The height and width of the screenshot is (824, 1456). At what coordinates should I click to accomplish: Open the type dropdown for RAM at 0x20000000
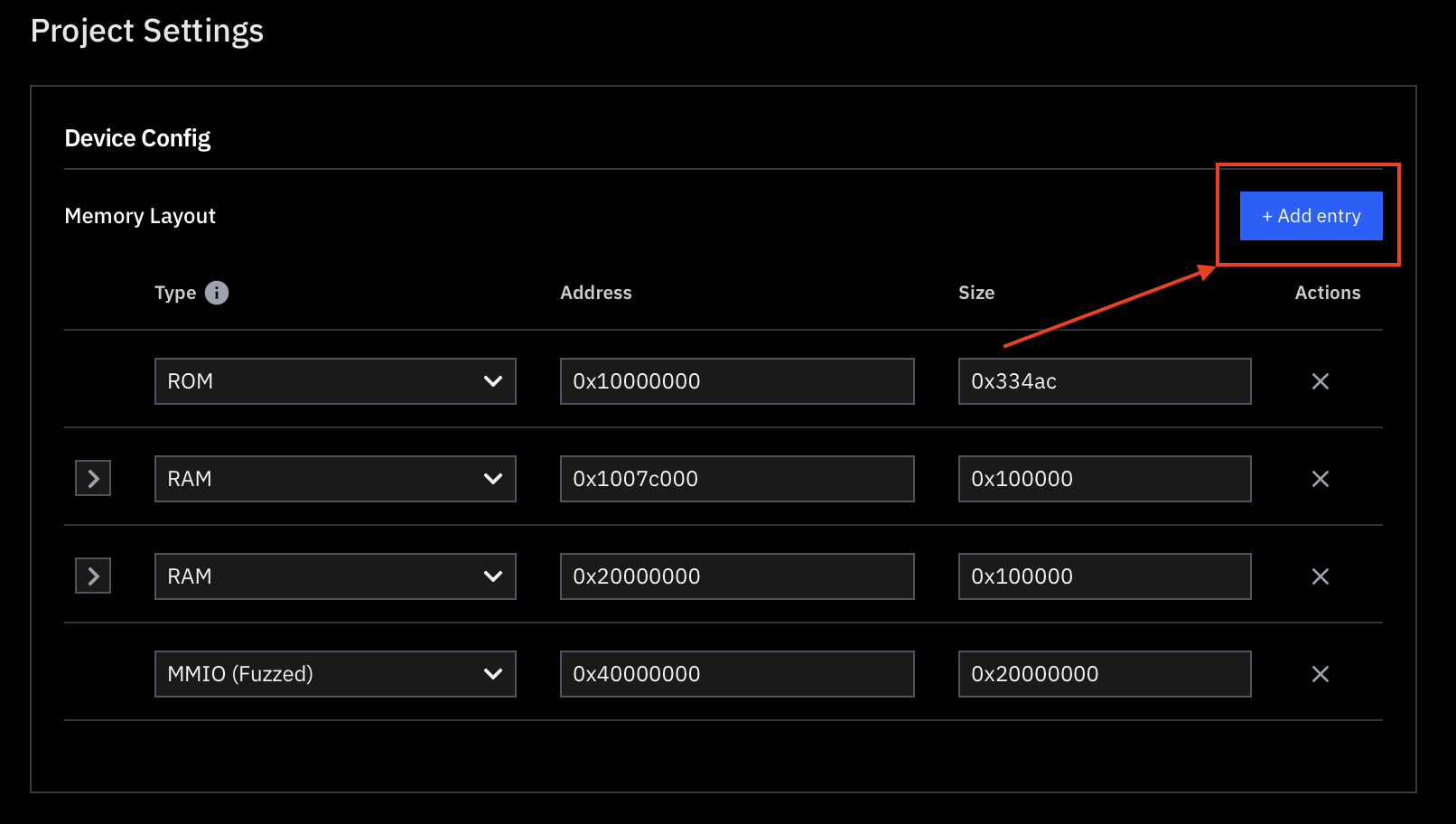[x=334, y=576]
